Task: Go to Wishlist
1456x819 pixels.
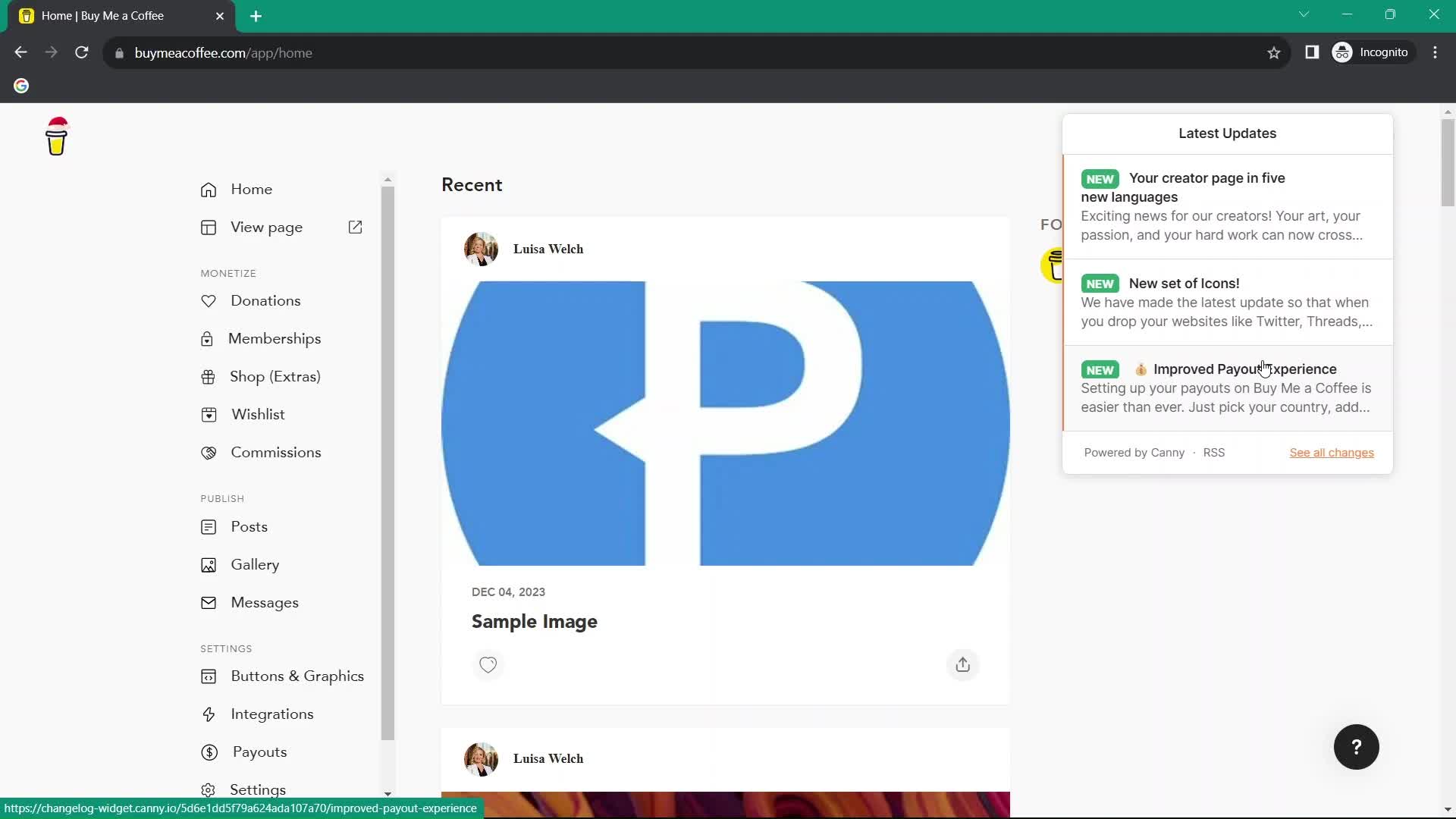Action: coord(258,415)
